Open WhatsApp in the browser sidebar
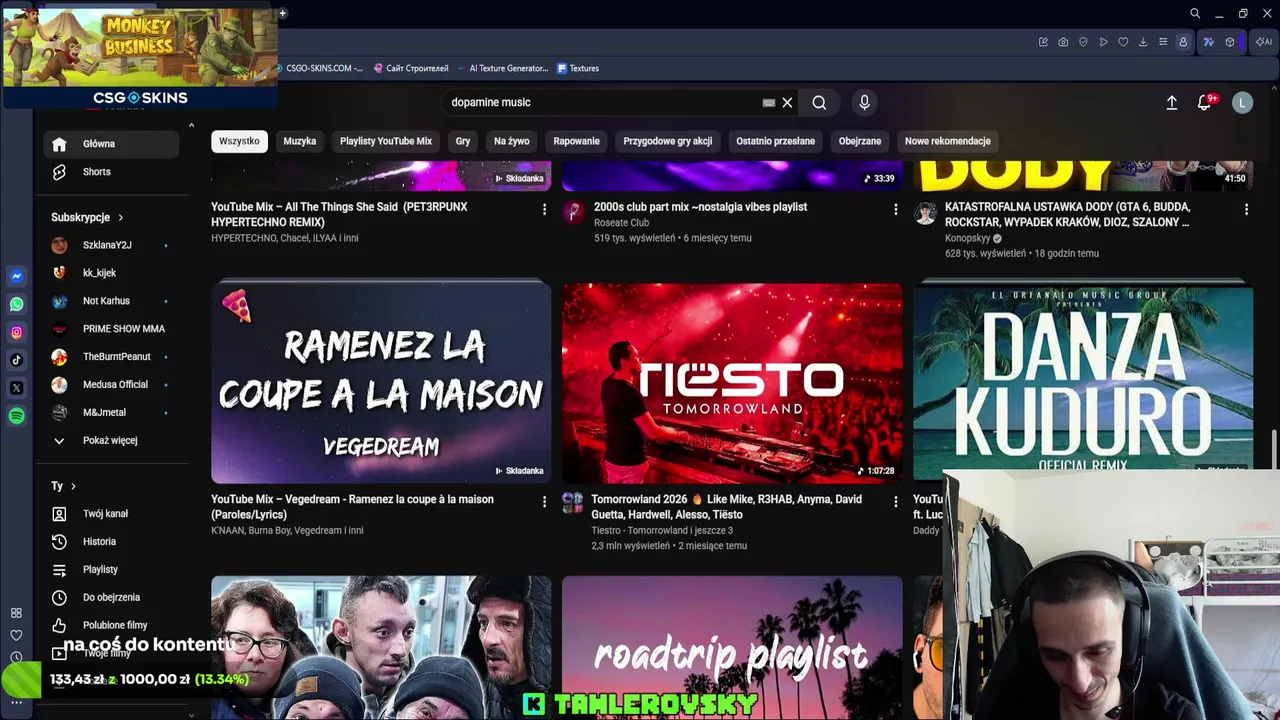 pos(17,304)
